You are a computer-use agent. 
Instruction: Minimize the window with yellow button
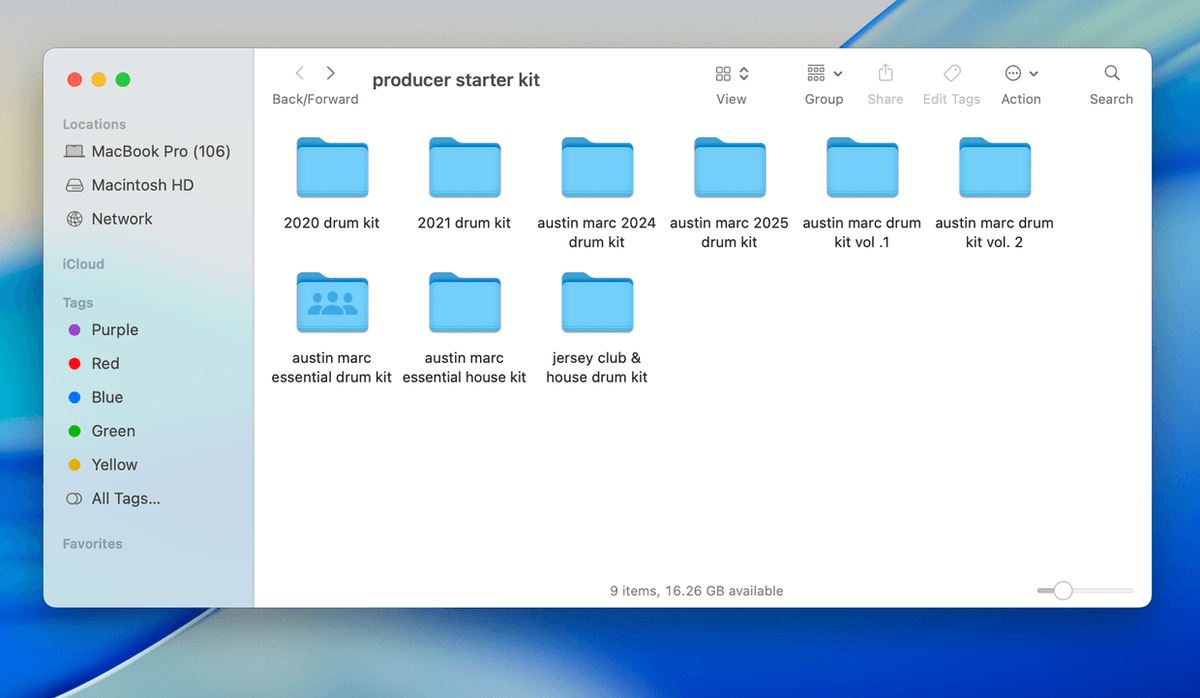click(x=98, y=80)
